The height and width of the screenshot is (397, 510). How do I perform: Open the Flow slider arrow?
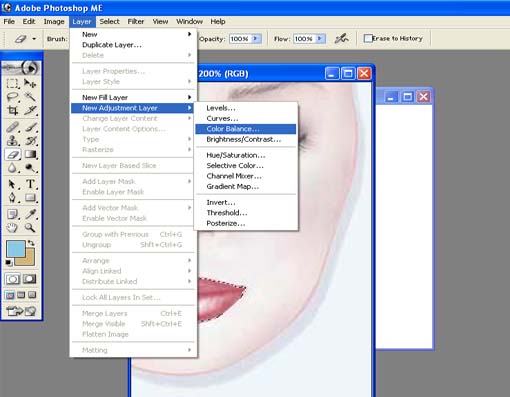320,39
